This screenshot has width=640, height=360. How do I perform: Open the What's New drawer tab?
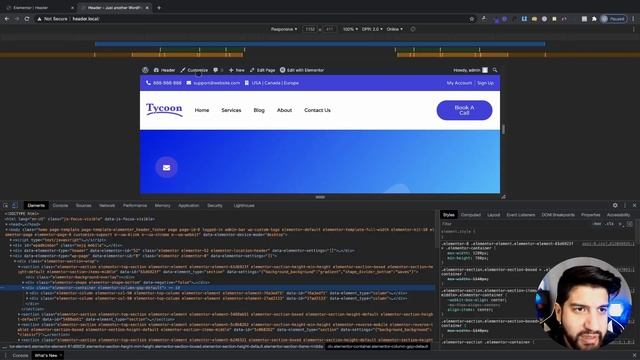click(46, 356)
